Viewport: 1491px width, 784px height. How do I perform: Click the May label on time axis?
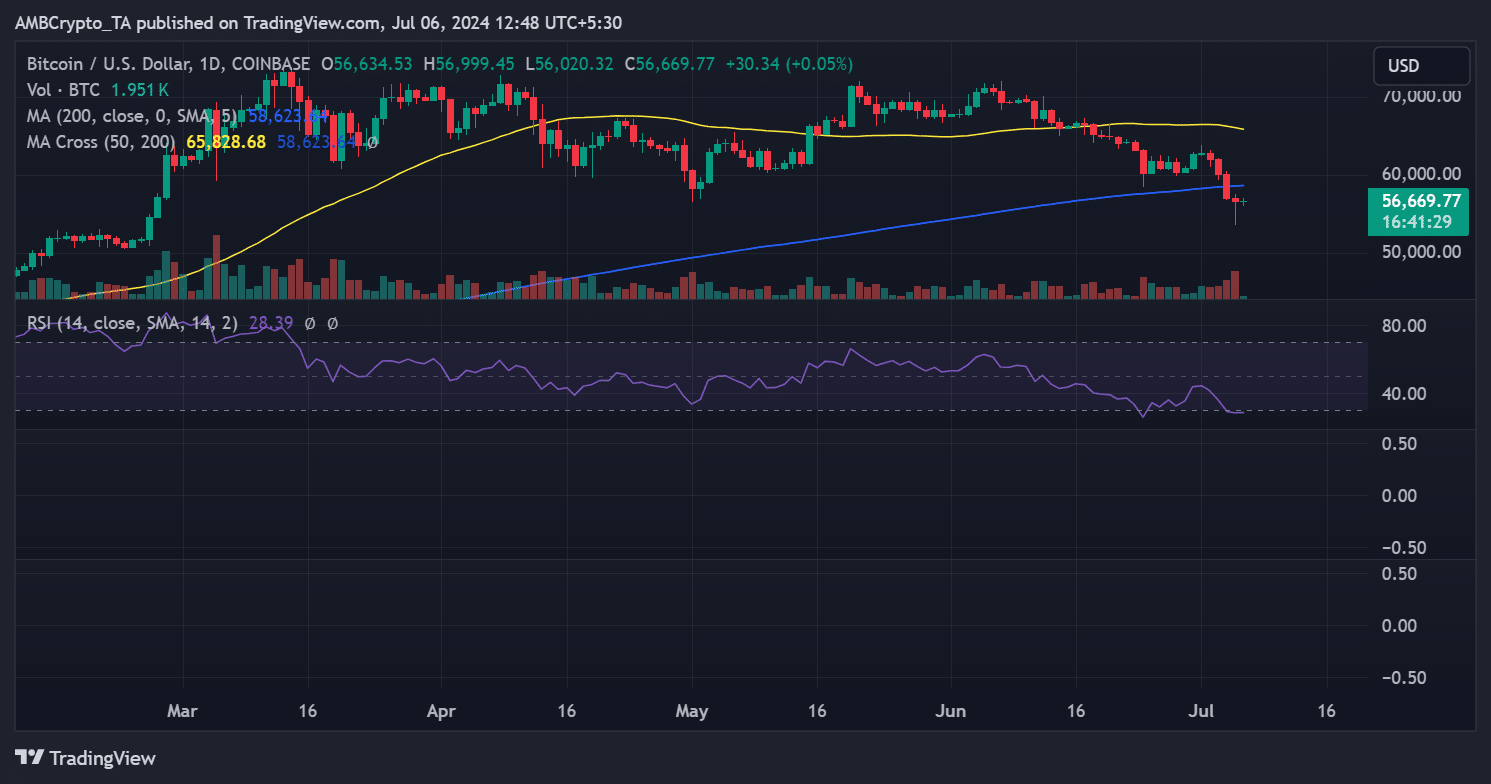692,712
